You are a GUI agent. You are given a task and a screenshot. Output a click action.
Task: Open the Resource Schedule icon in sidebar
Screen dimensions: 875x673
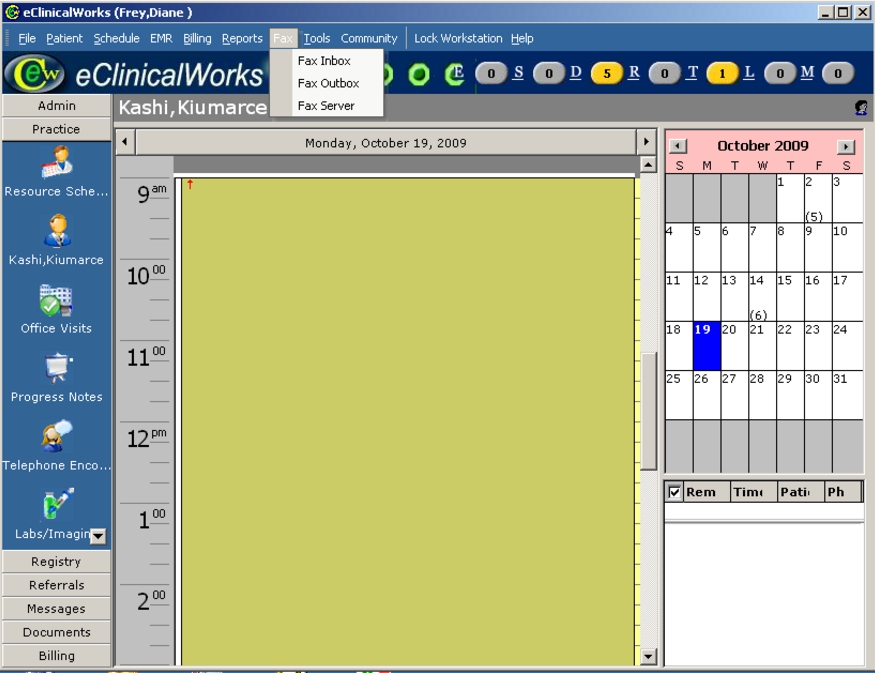[x=57, y=162]
